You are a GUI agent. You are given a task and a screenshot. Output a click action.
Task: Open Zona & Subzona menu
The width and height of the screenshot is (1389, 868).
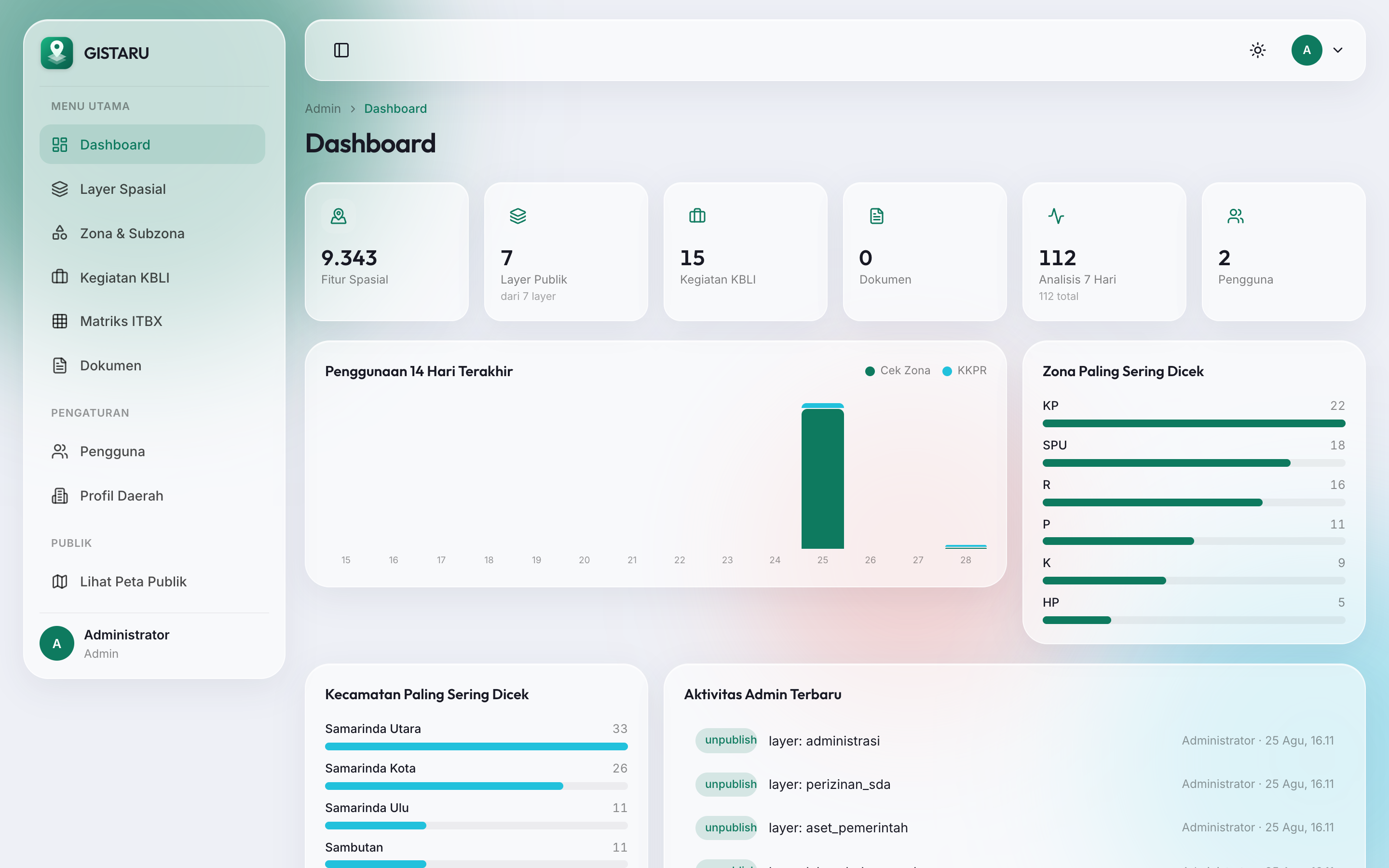(x=152, y=233)
